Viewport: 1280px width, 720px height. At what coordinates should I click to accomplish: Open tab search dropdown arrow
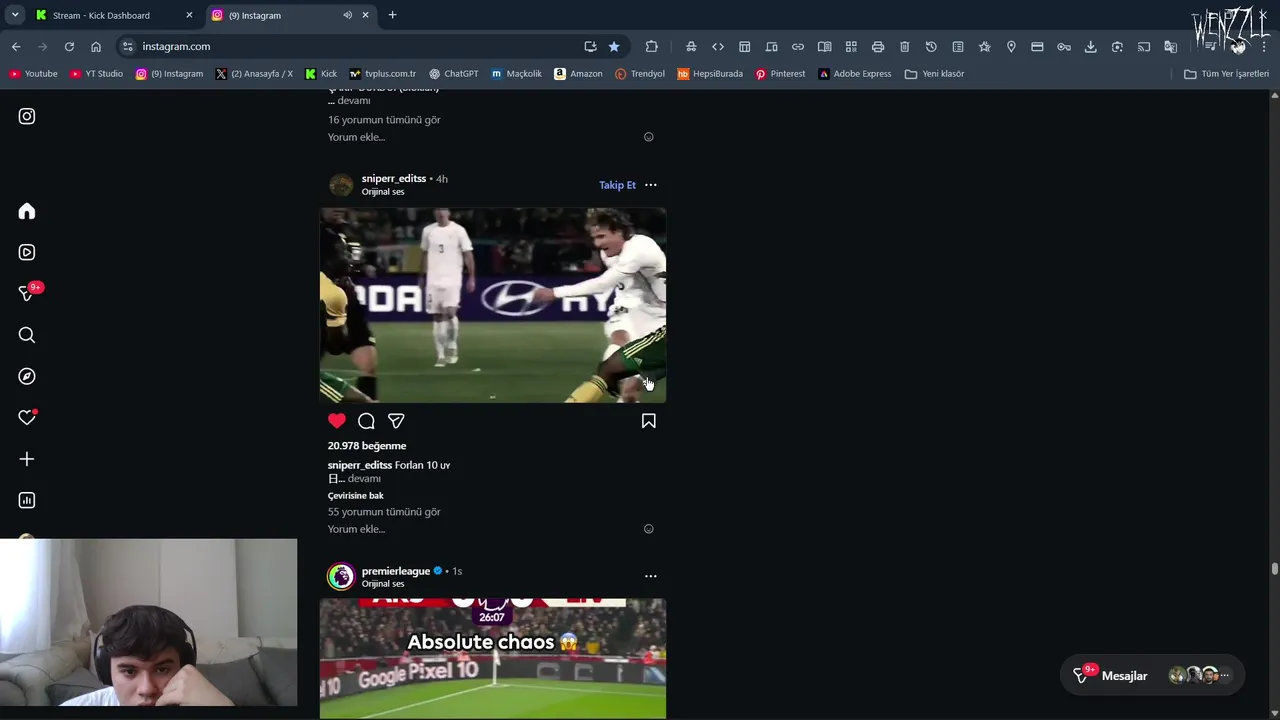[14, 15]
